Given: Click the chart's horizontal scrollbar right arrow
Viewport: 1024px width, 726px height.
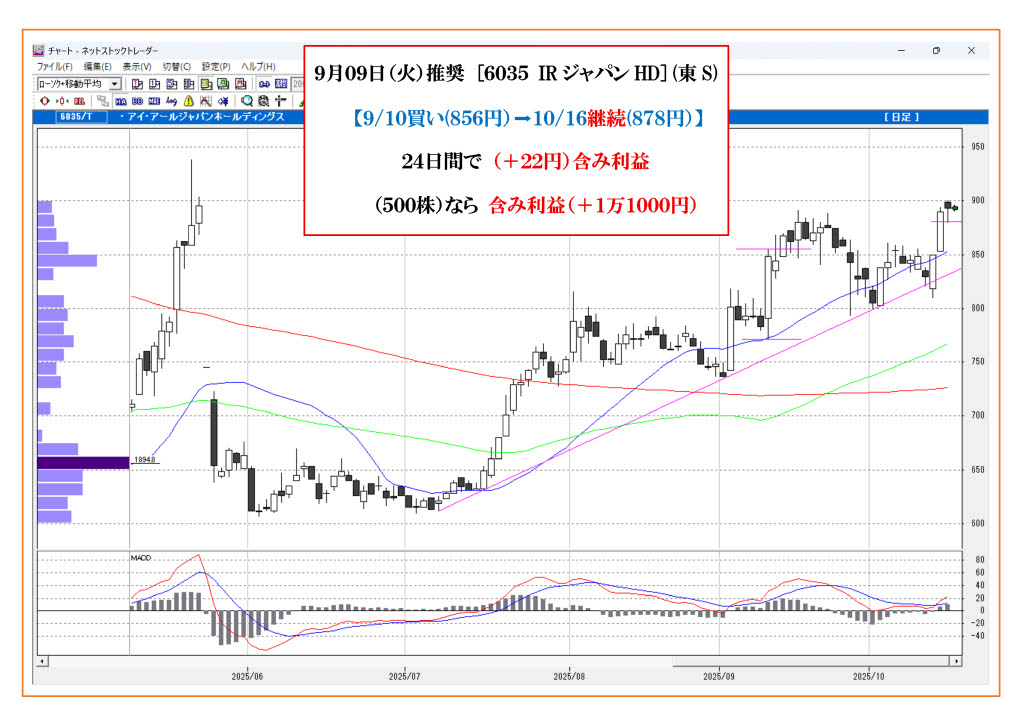Looking at the screenshot, I should tap(957, 661).
